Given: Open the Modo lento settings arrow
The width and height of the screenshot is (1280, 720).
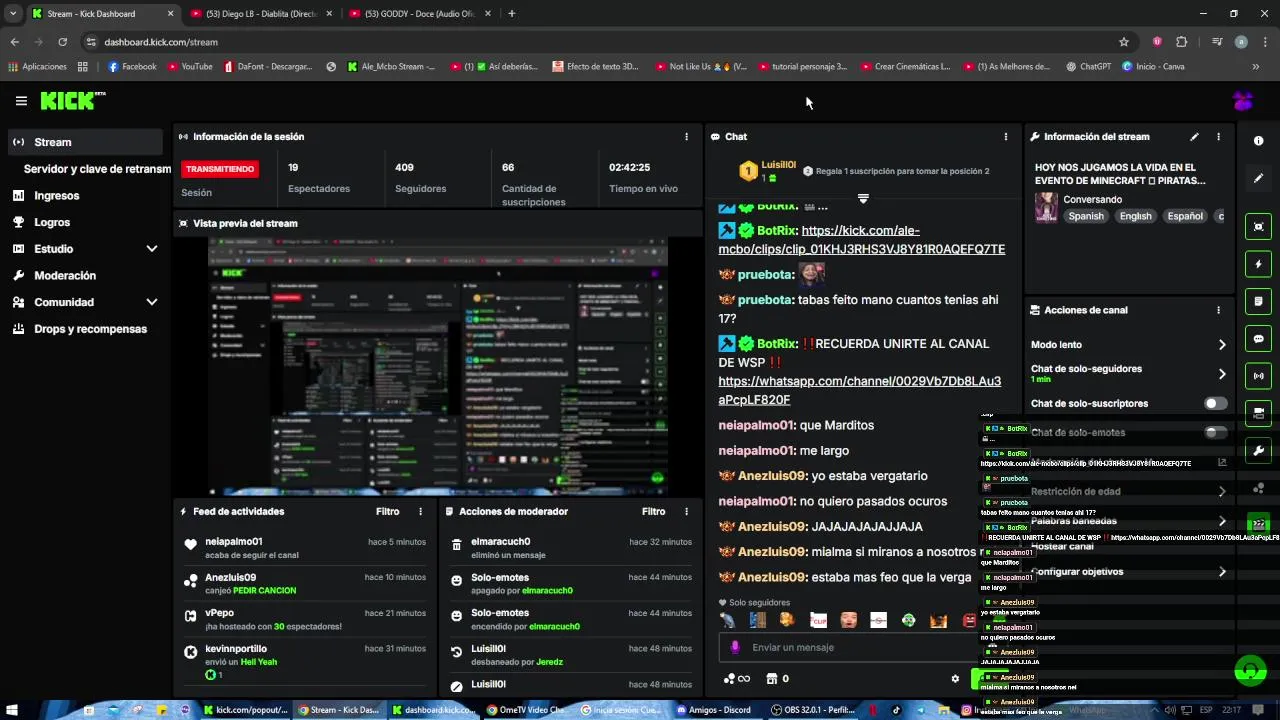Looking at the screenshot, I should [x=1222, y=345].
